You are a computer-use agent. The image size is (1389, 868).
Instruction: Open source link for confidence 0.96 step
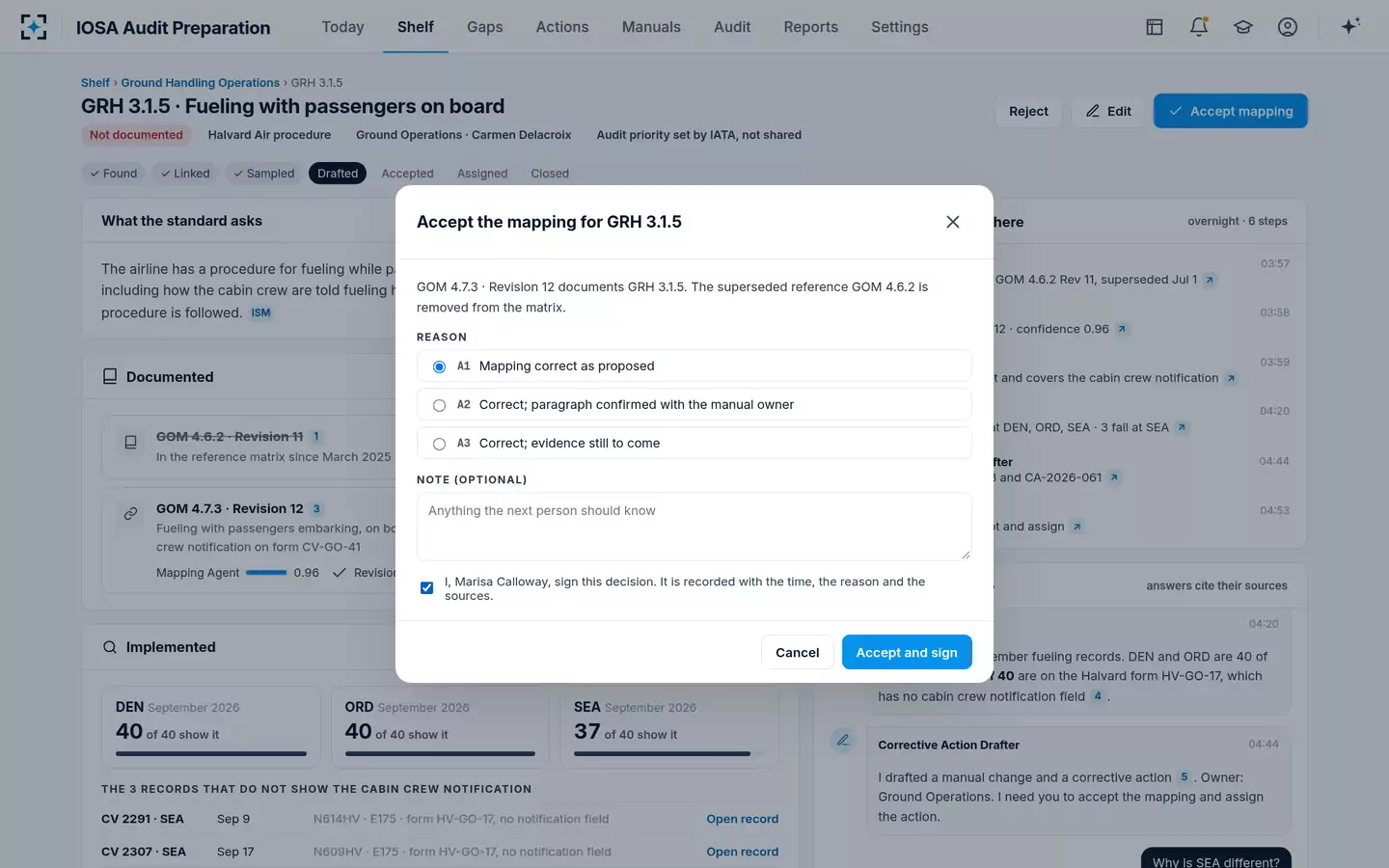pyautogui.click(x=1122, y=329)
